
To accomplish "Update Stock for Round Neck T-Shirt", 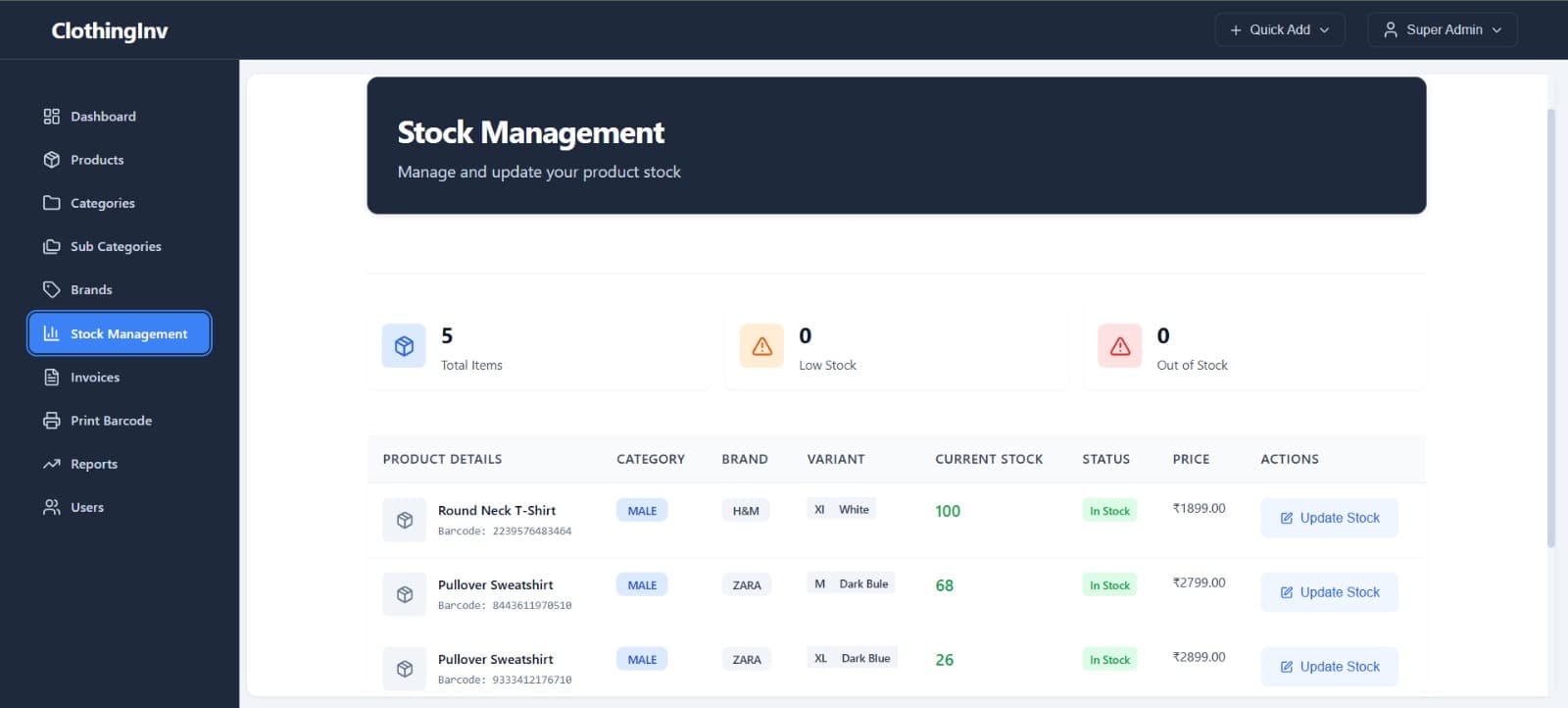I will tap(1329, 518).
